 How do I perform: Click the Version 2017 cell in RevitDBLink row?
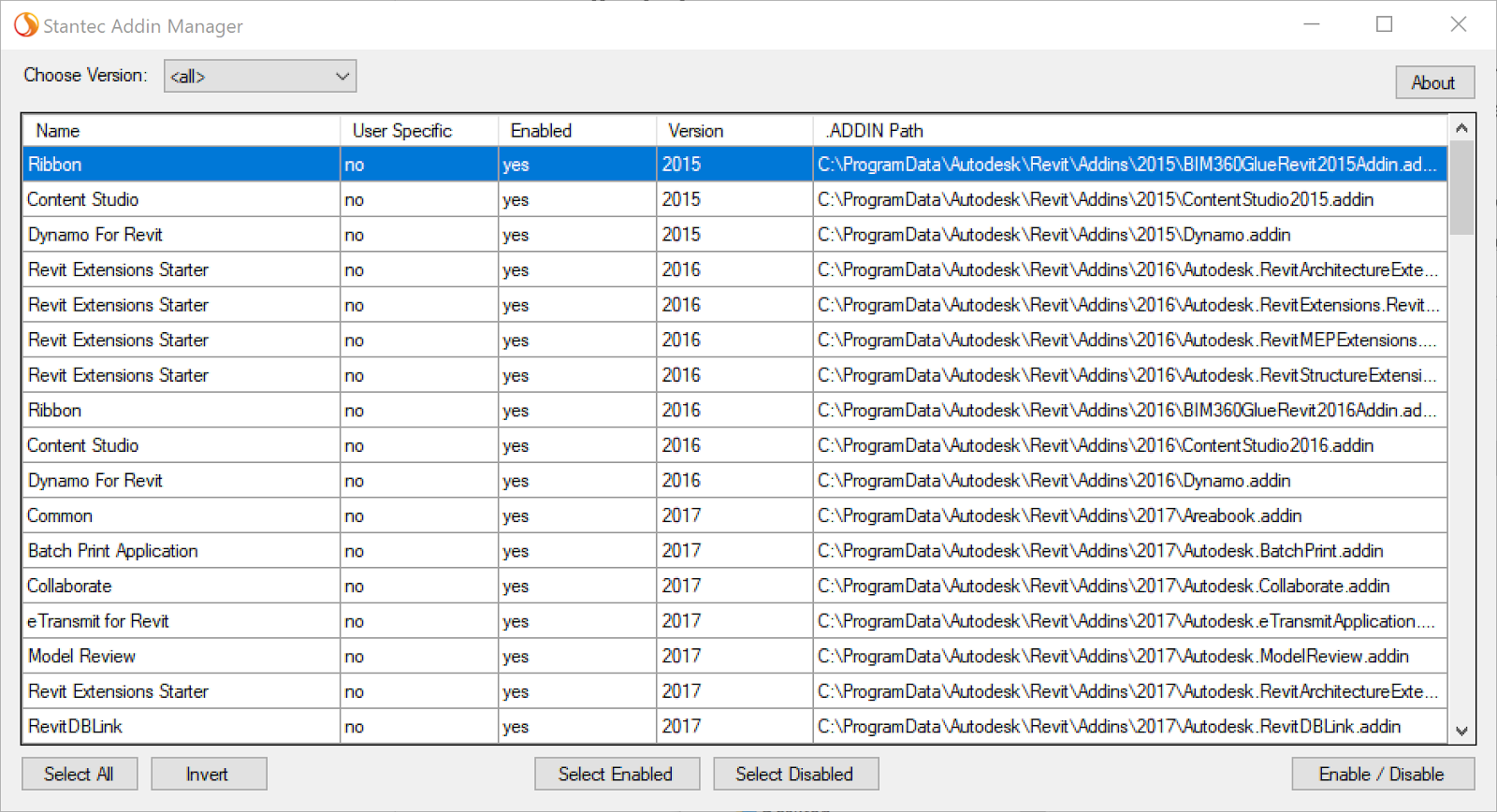click(734, 727)
